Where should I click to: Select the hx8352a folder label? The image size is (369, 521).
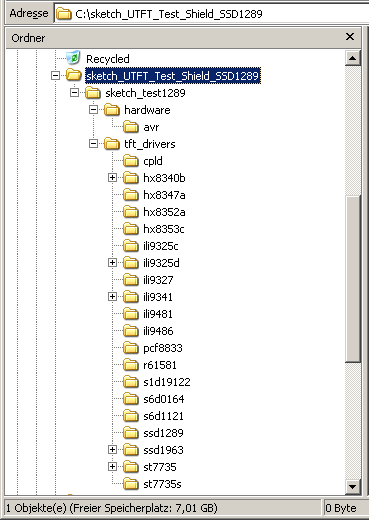tap(164, 212)
